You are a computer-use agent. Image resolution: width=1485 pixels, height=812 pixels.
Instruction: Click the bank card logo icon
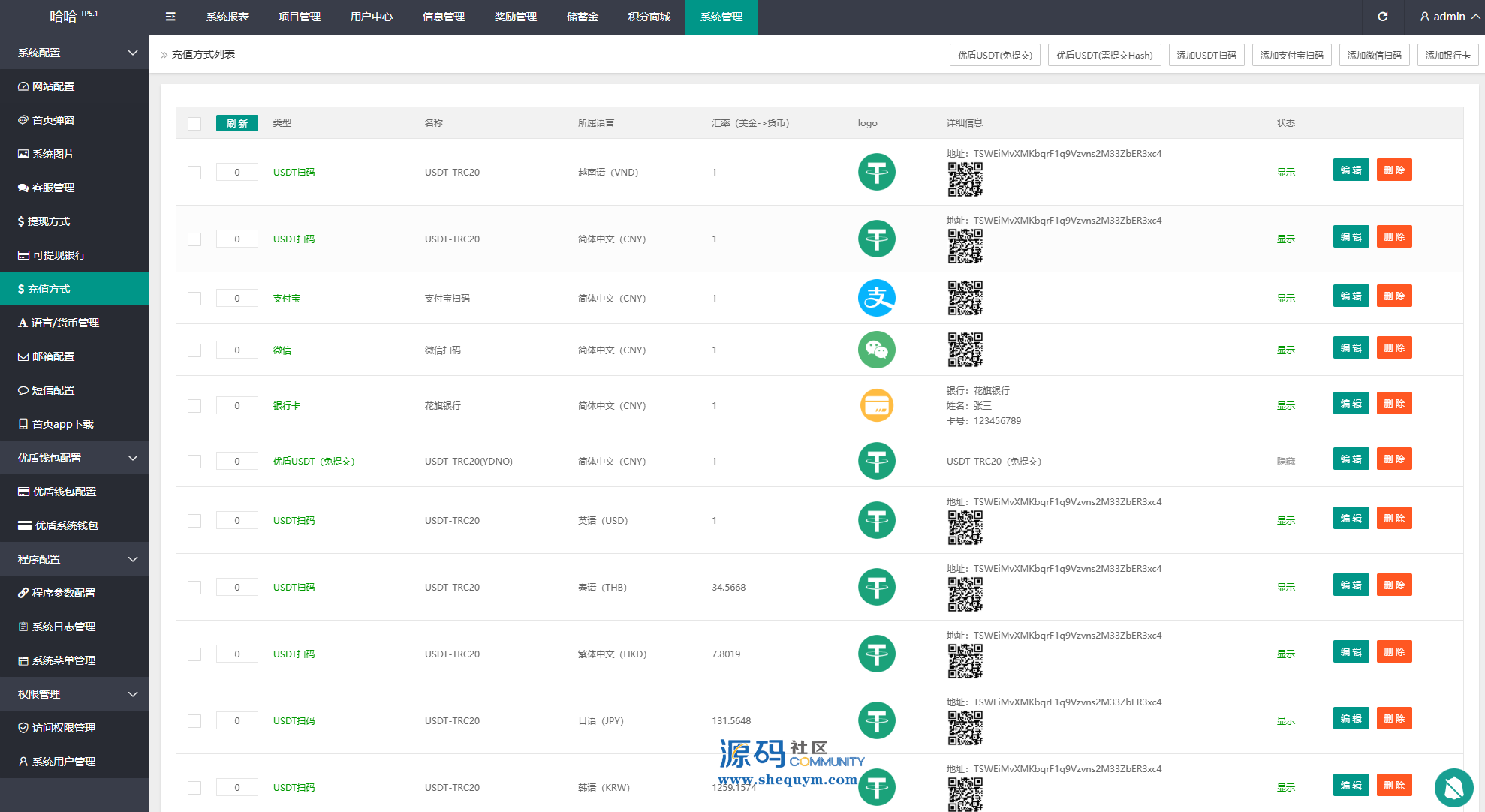[876, 405]
